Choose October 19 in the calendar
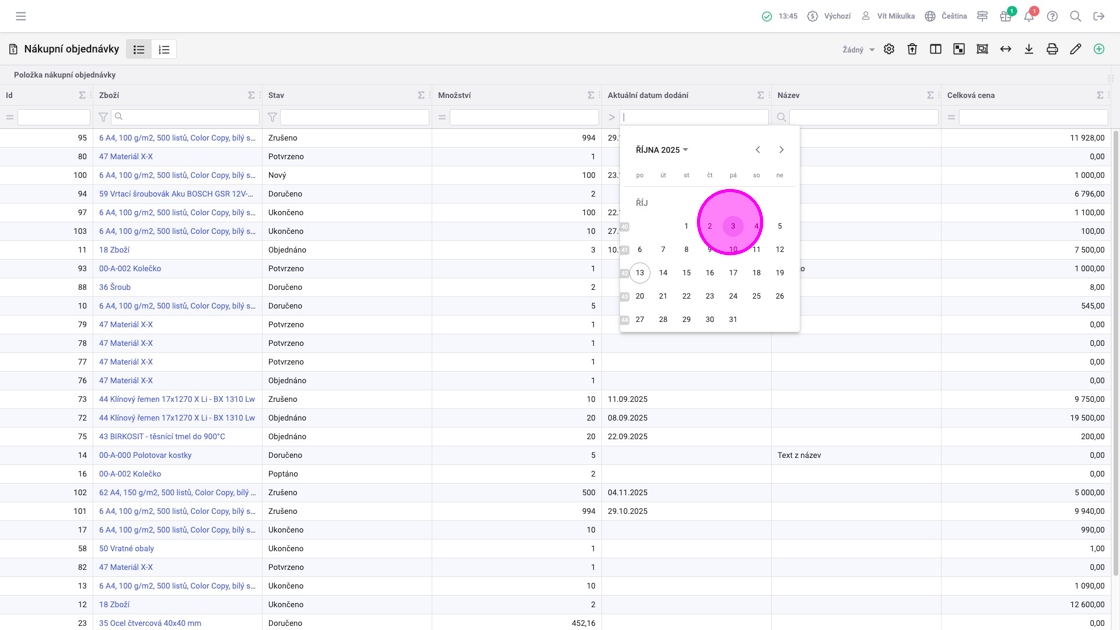The height and width of the screenshot is (630, 1120). 780,273
